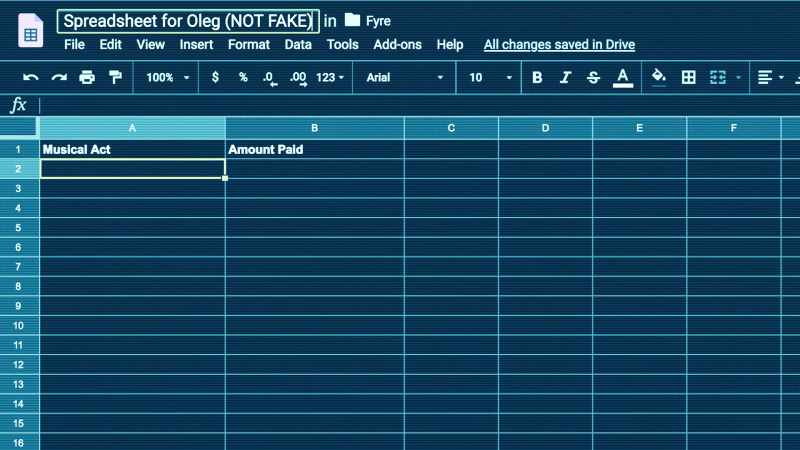Open the Tools menu
Viewport: 800px width, 450px height.
click(x=342, y=45)
